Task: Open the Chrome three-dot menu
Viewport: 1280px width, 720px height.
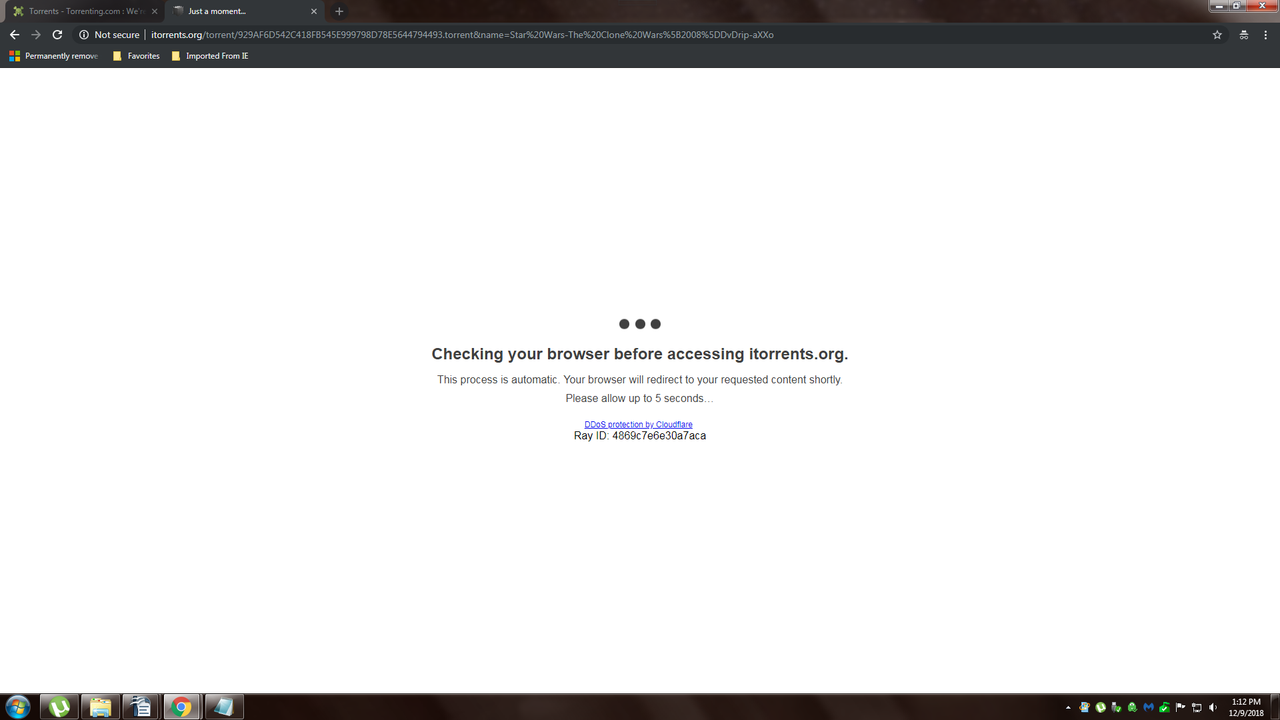Action: pyautogui.click(x=1267, y=34)
